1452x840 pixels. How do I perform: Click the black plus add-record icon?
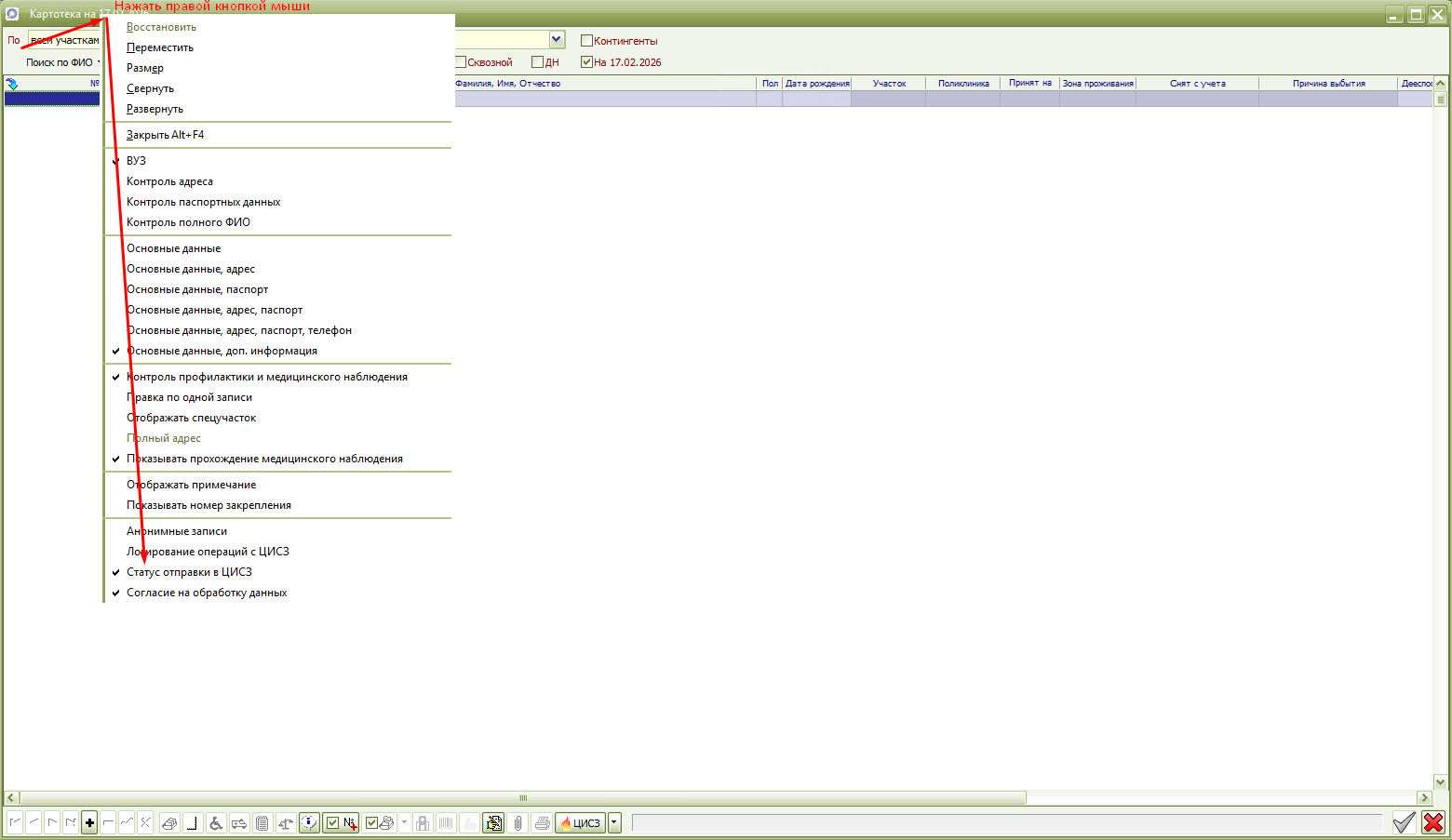tap(89, 823)
